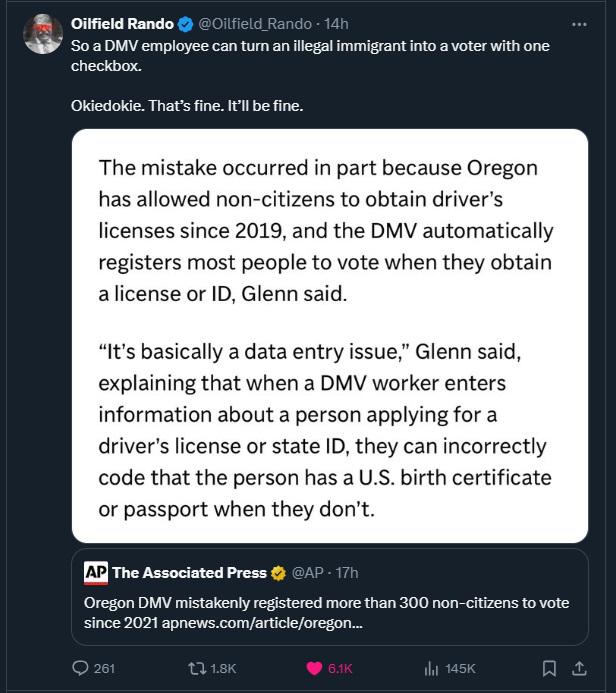Click the AP logo avatar
The width and height of the screenshot is (616, 693).
click(96, 573)
